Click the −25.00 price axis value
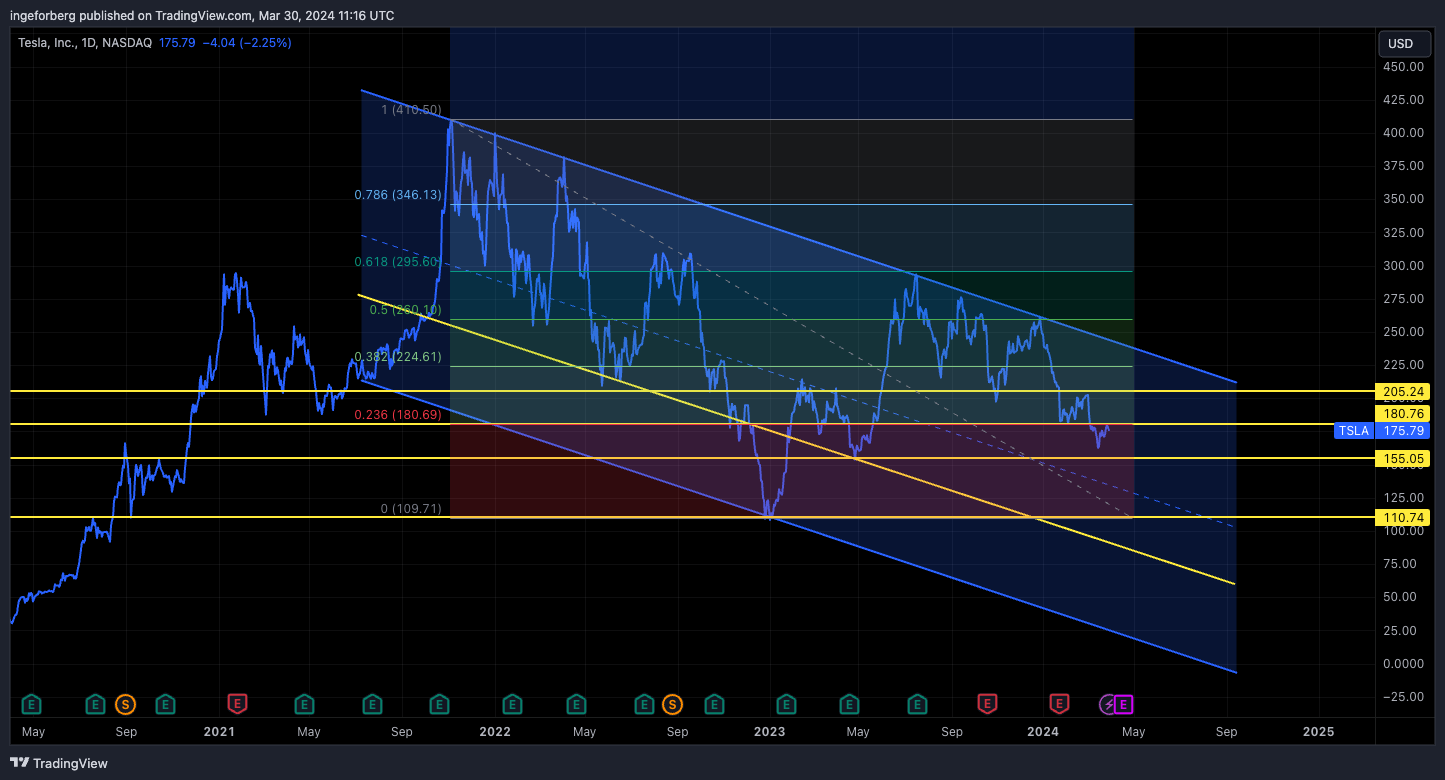 click(x=1403, y=697)
